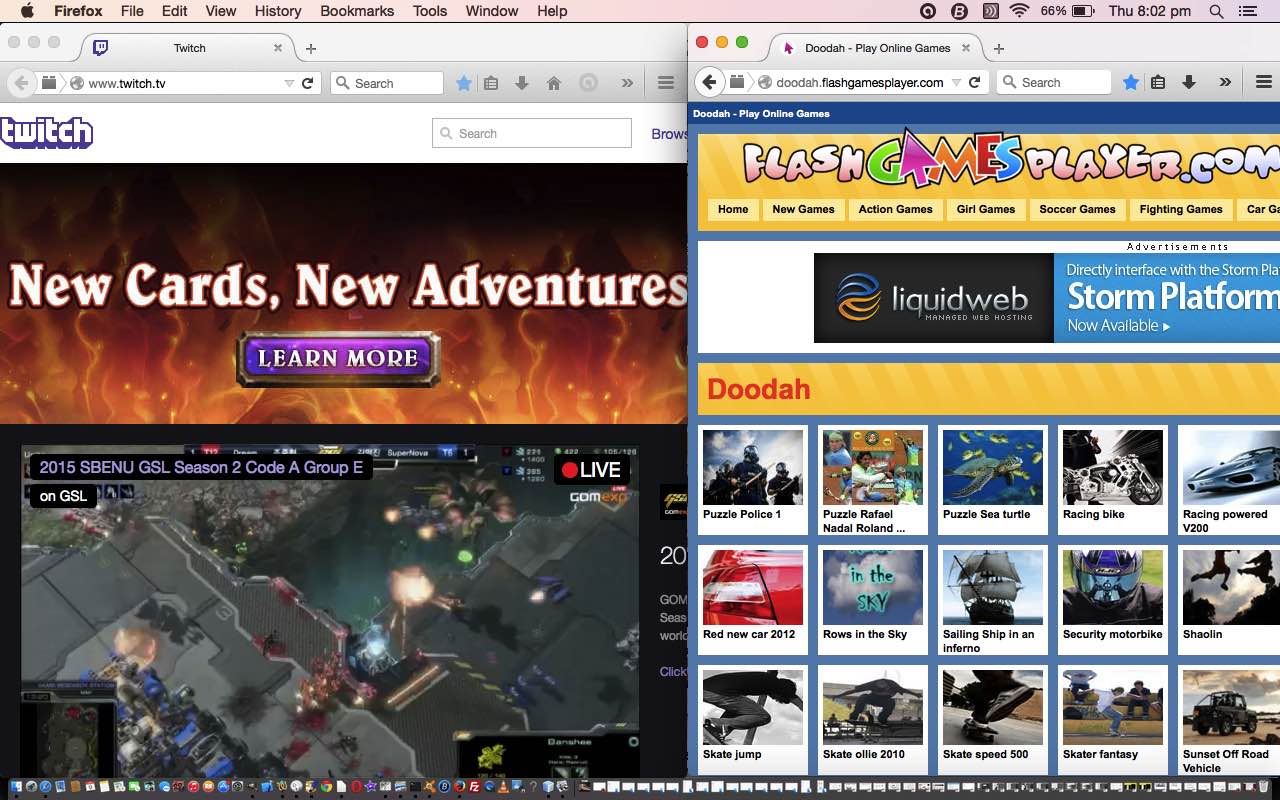Viewport: 1280px width, 800px height.
Task: Open the Skater fantasy game thumbnail
Action: pos(1113,707)
